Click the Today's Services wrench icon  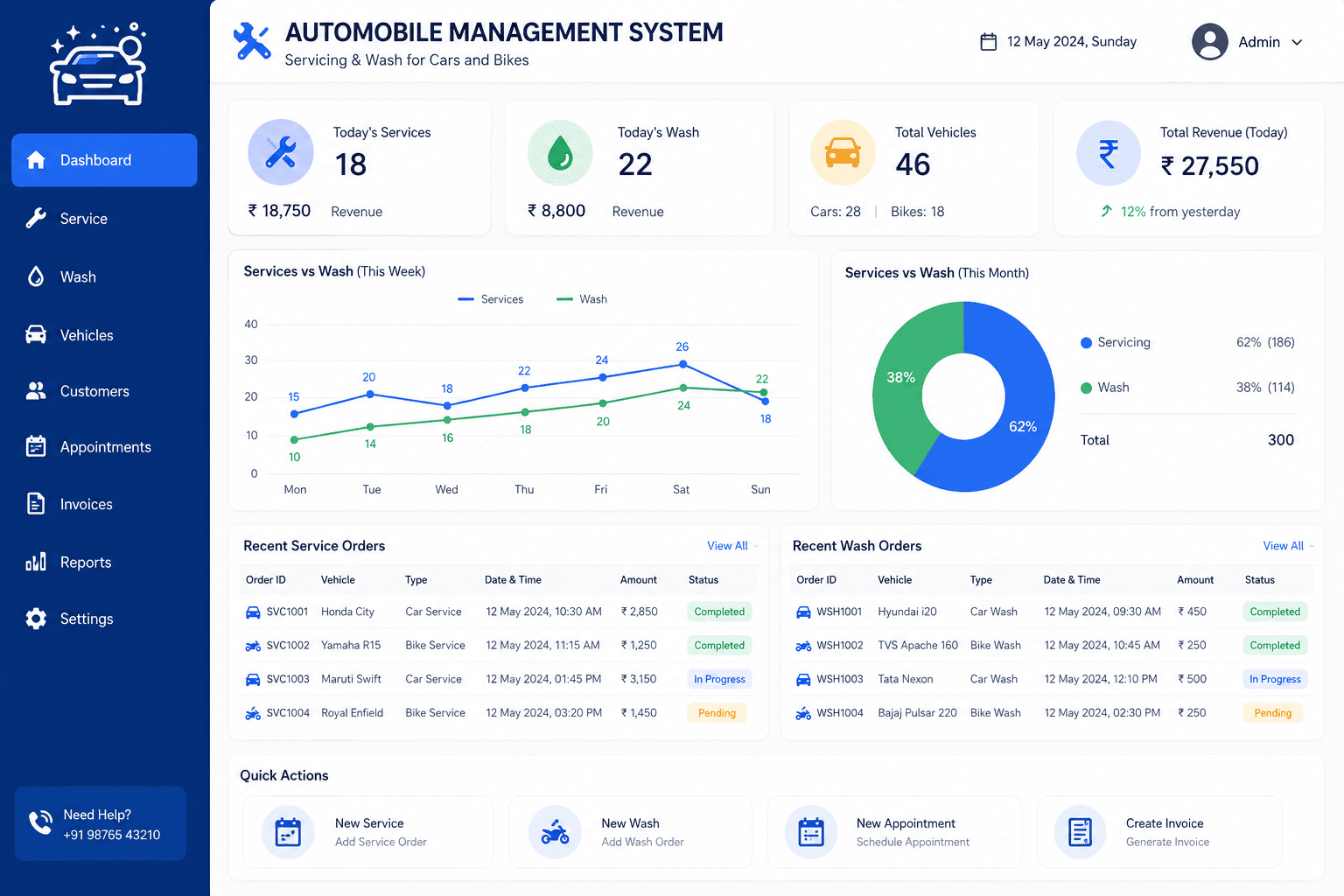pos(281,152)
